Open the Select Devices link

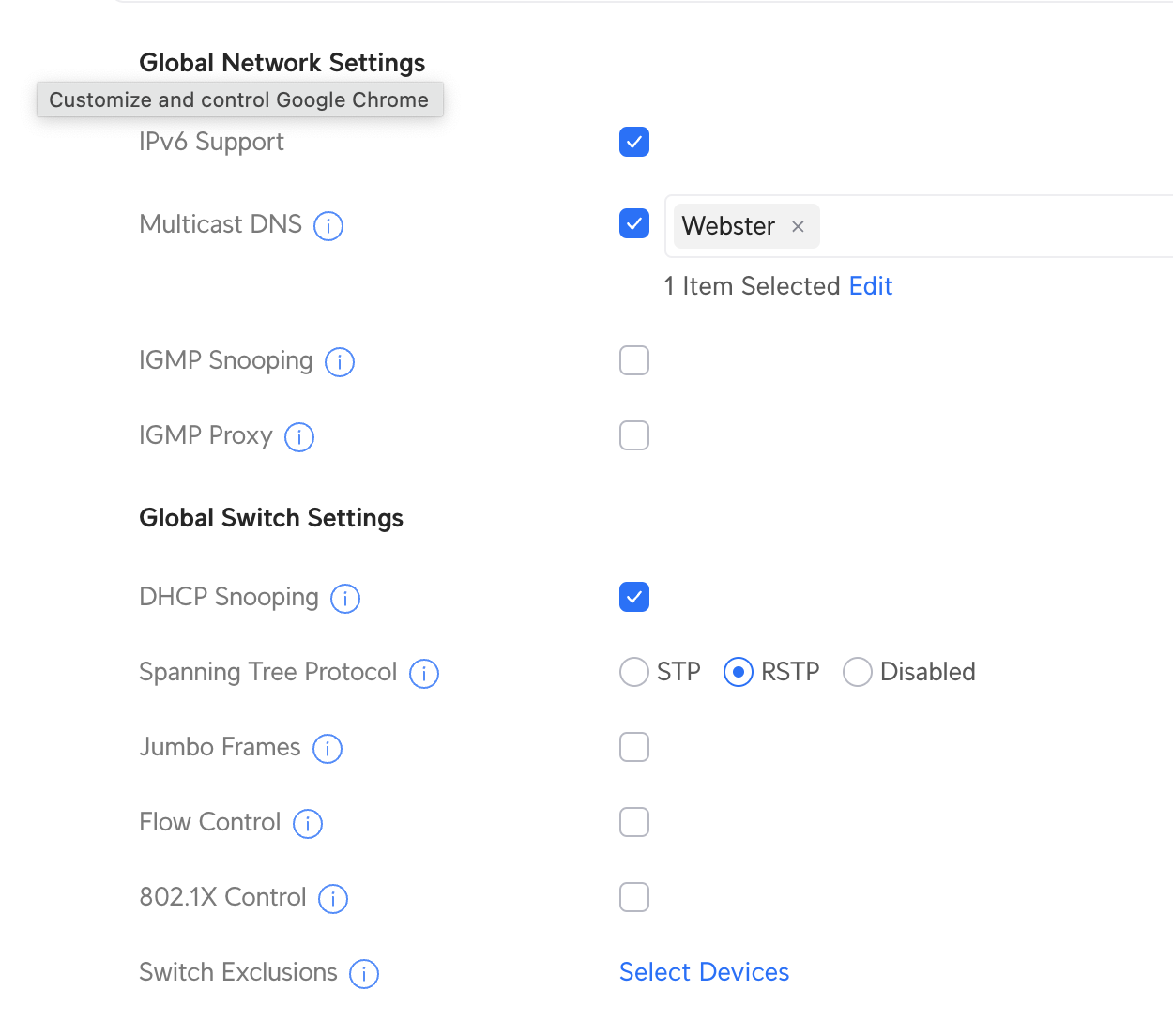[704, 972]
